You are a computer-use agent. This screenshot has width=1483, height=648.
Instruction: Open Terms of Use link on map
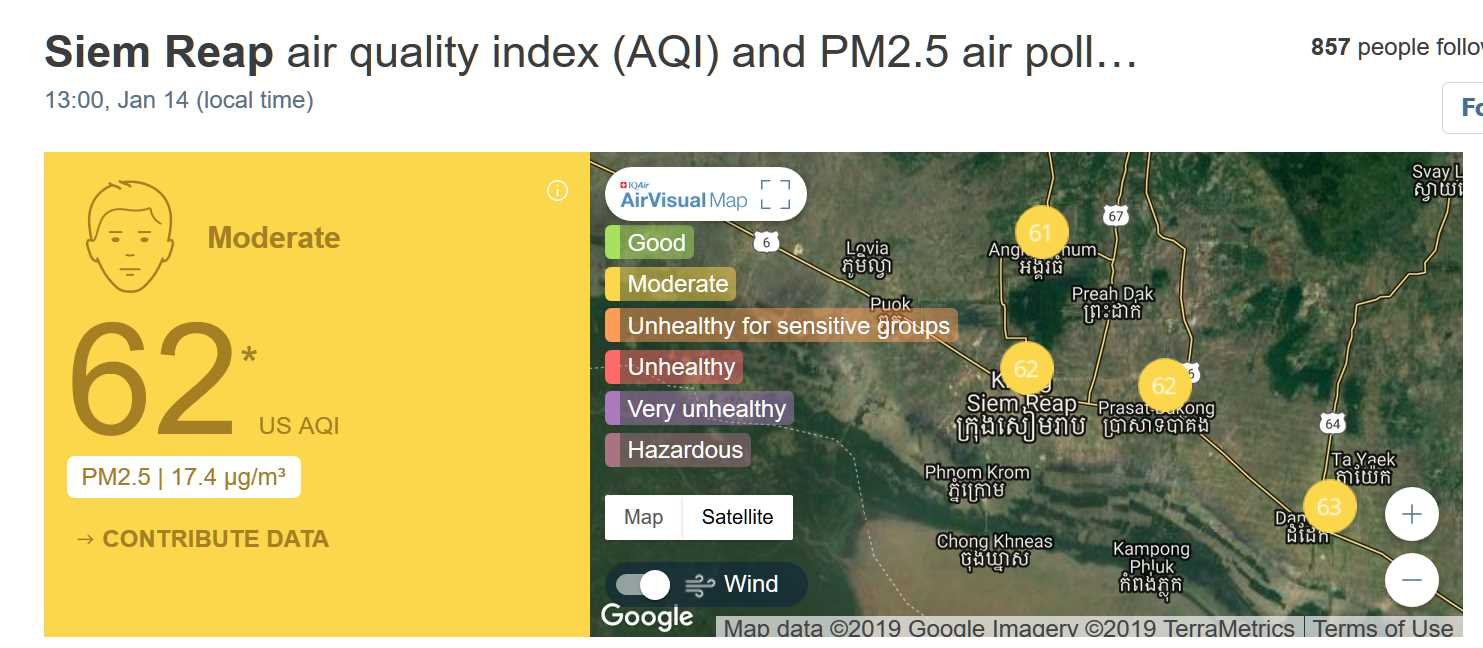click(1382, 628)
